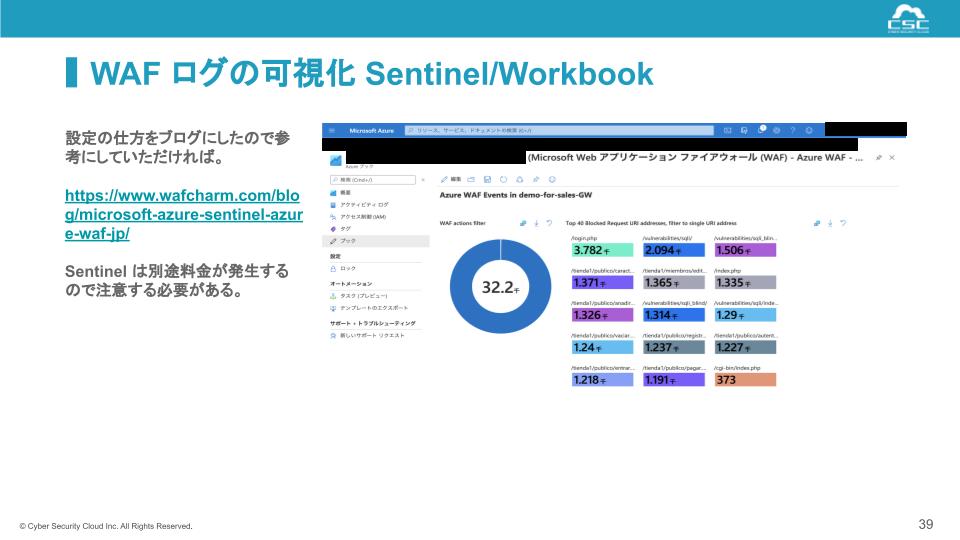Screen dimensions: 960x540
Task: Open the Azure feedback smiley icon
Action: [x=809, y=130]
